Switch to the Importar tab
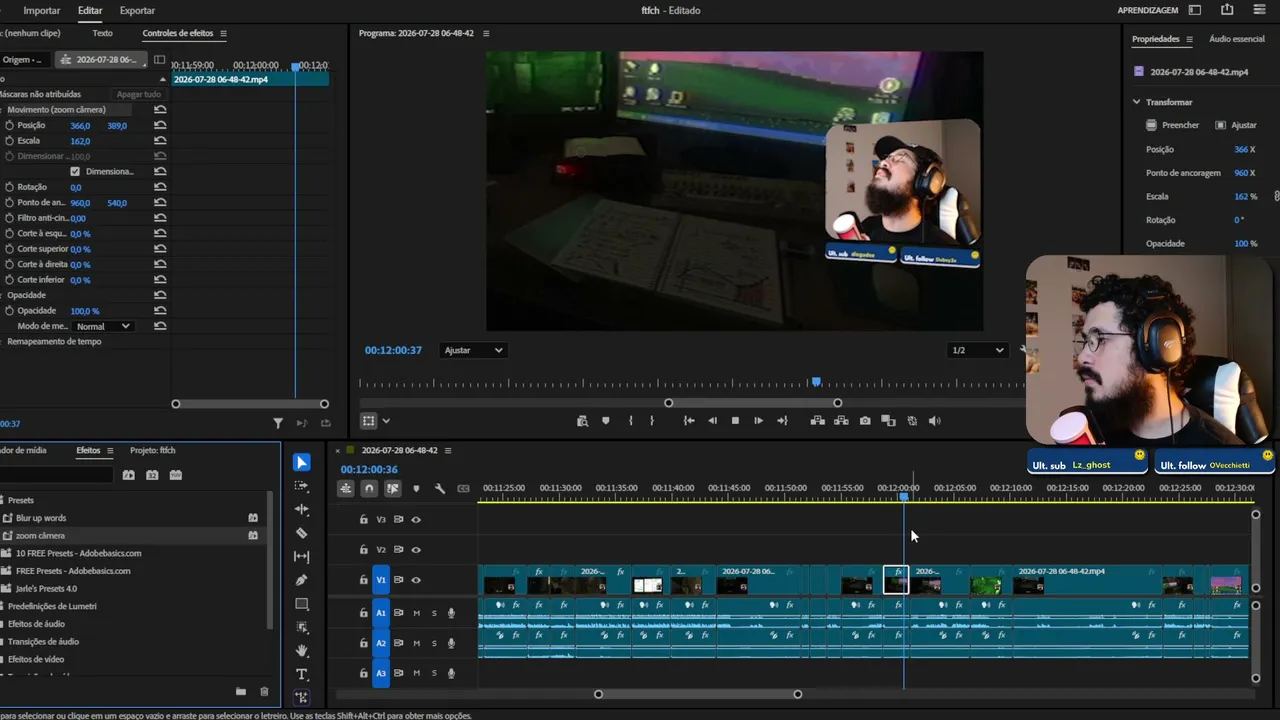Image resolution: width=1280 pixels, height=720 pixels. click(x=42, y=10)
